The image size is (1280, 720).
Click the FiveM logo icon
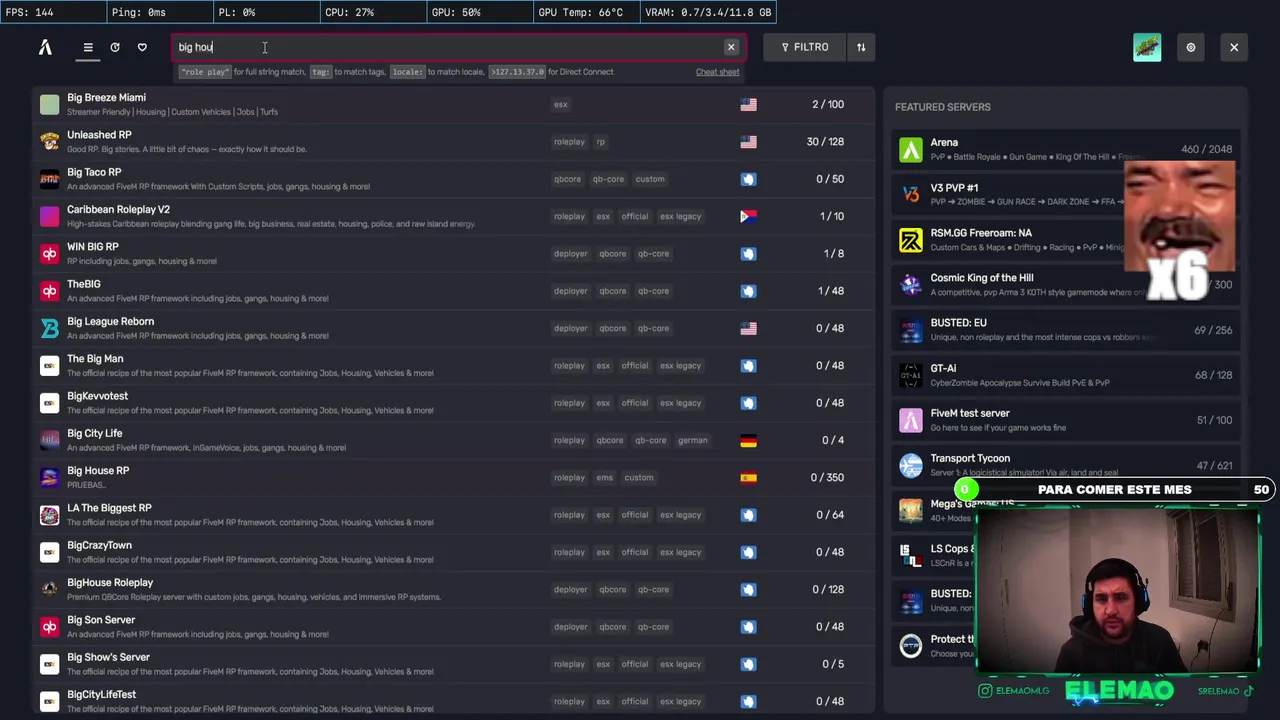[45, 47]
